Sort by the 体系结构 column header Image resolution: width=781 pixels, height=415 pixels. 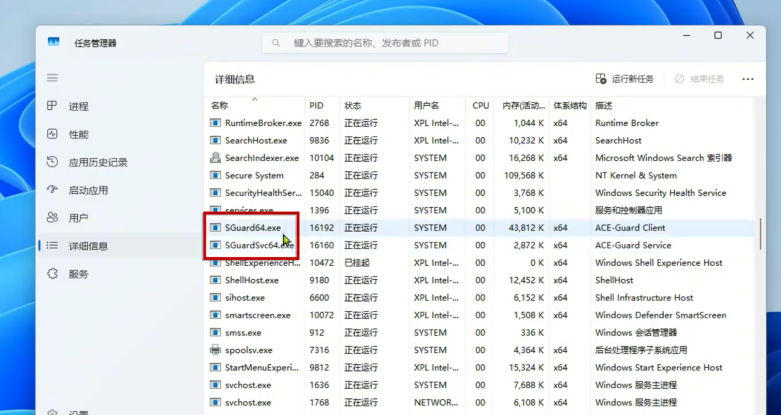pos(569,106)
